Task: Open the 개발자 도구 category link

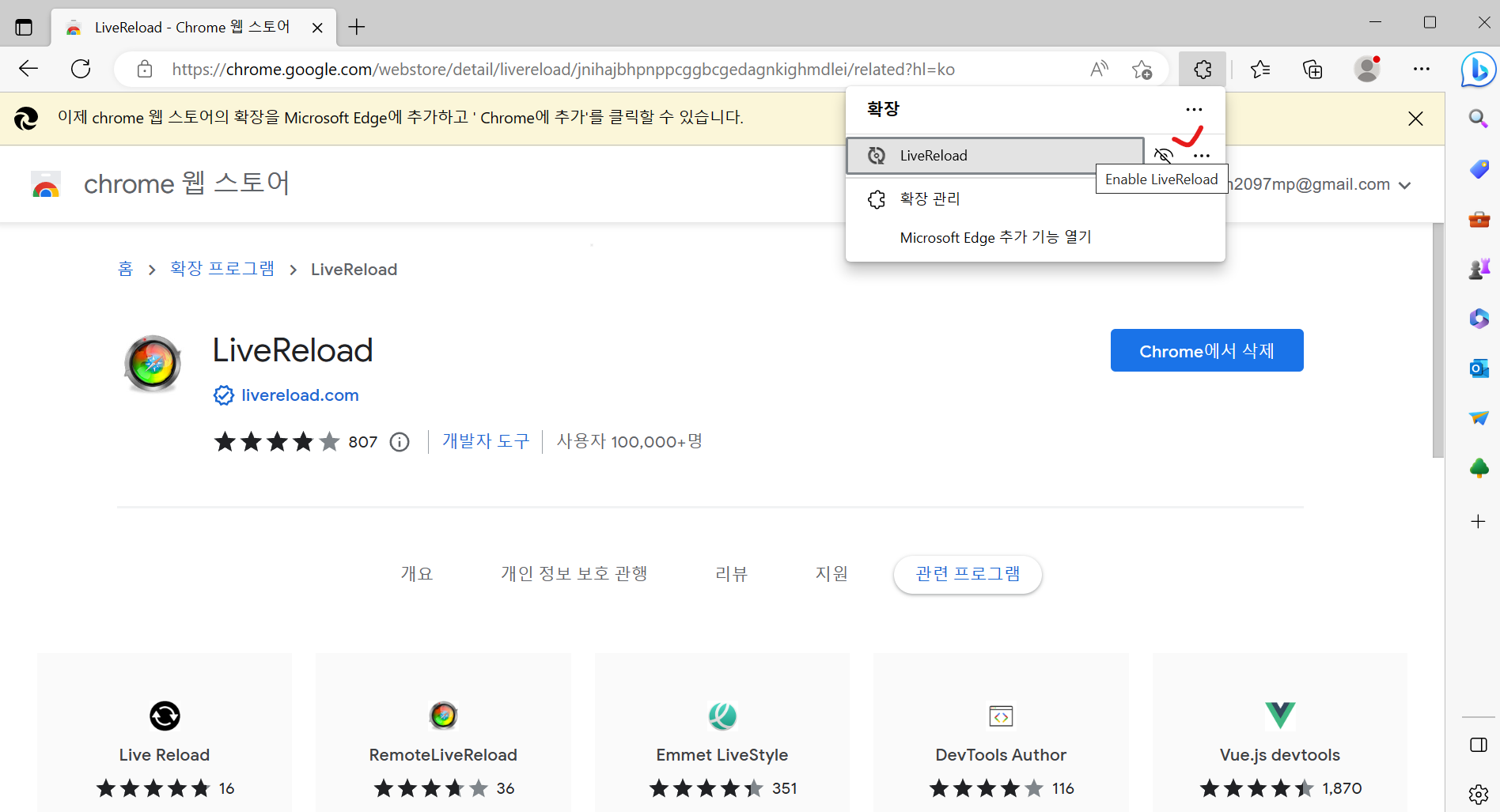Action: pyautogui.click(x=486, y=441)
